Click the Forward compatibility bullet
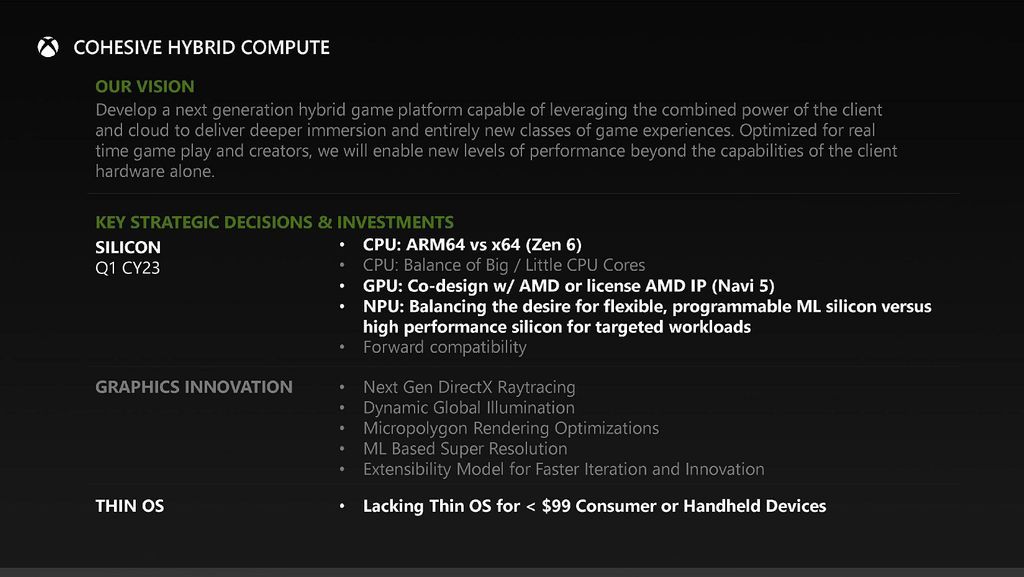Image resolution: width=1024 pixels, height=577 pixels. 444,347
